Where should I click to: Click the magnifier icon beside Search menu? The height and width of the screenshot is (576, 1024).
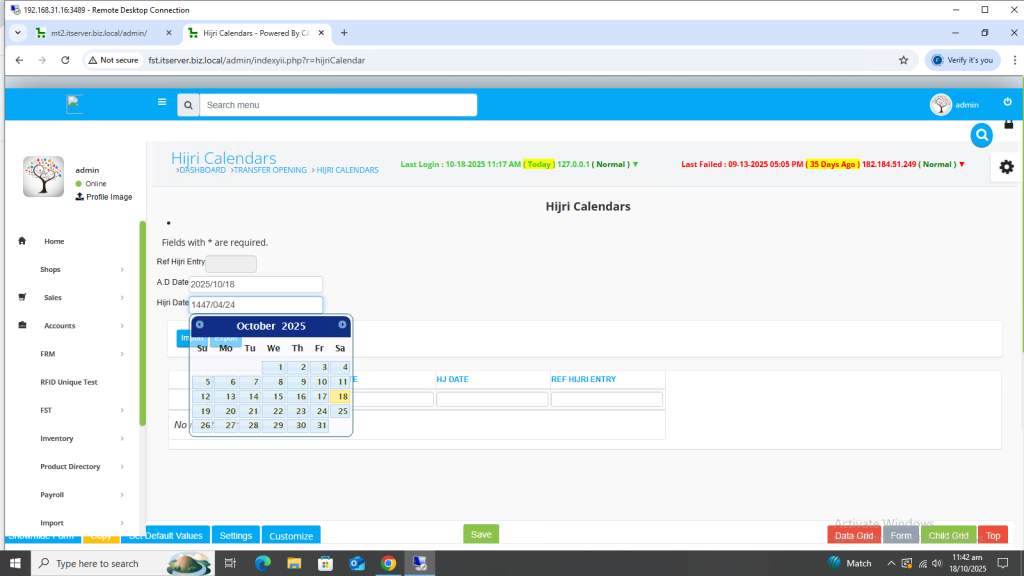click(188, 105)
